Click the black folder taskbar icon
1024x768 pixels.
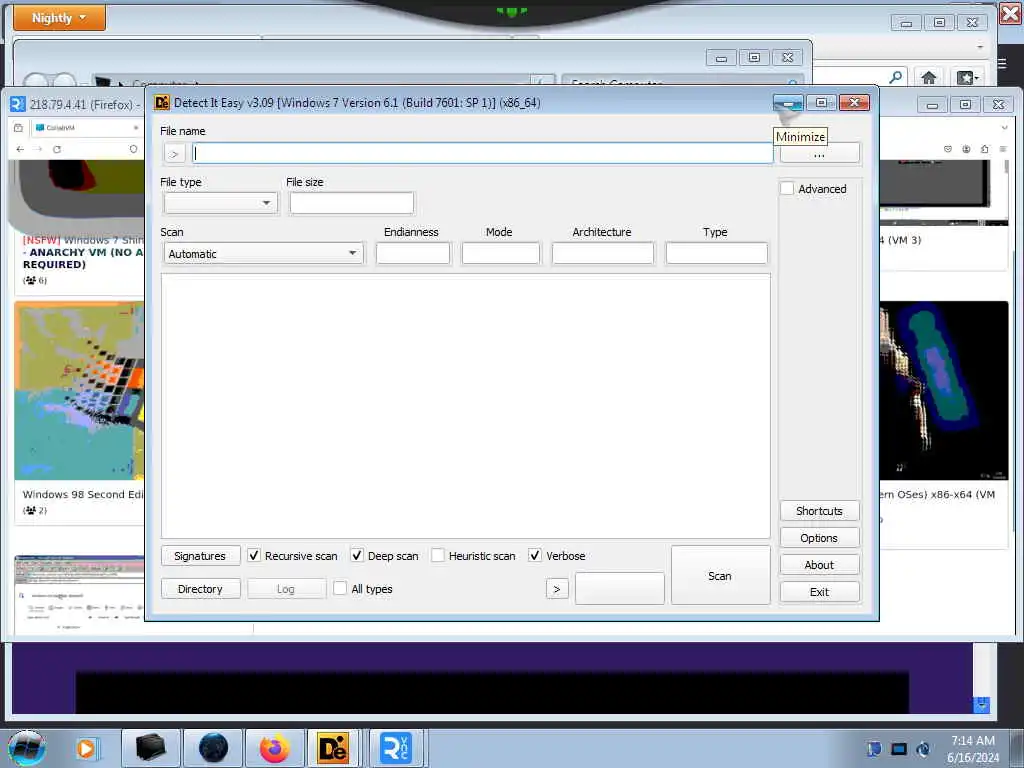(x=151, y=748)
